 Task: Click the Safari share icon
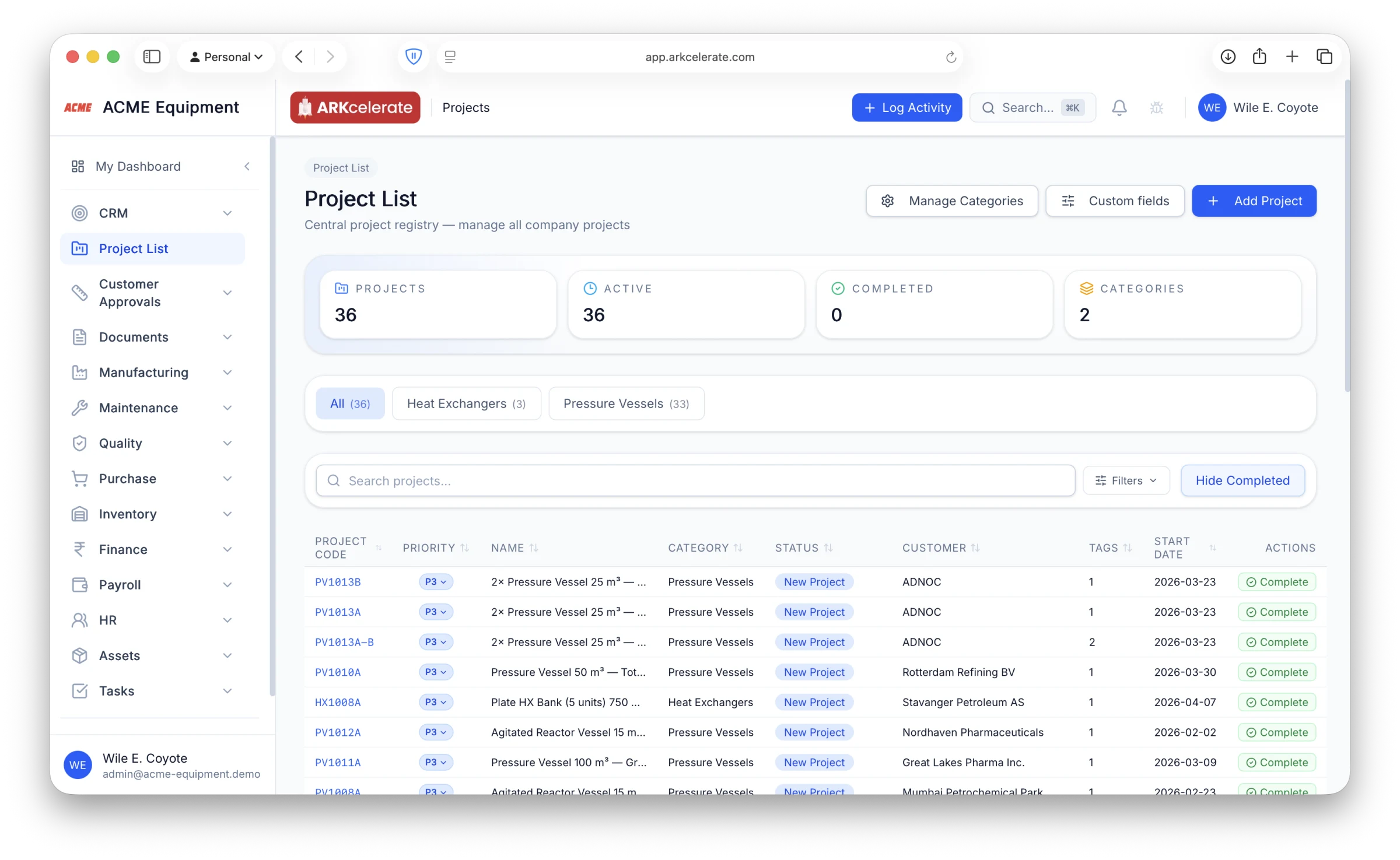click(1259, 57)
